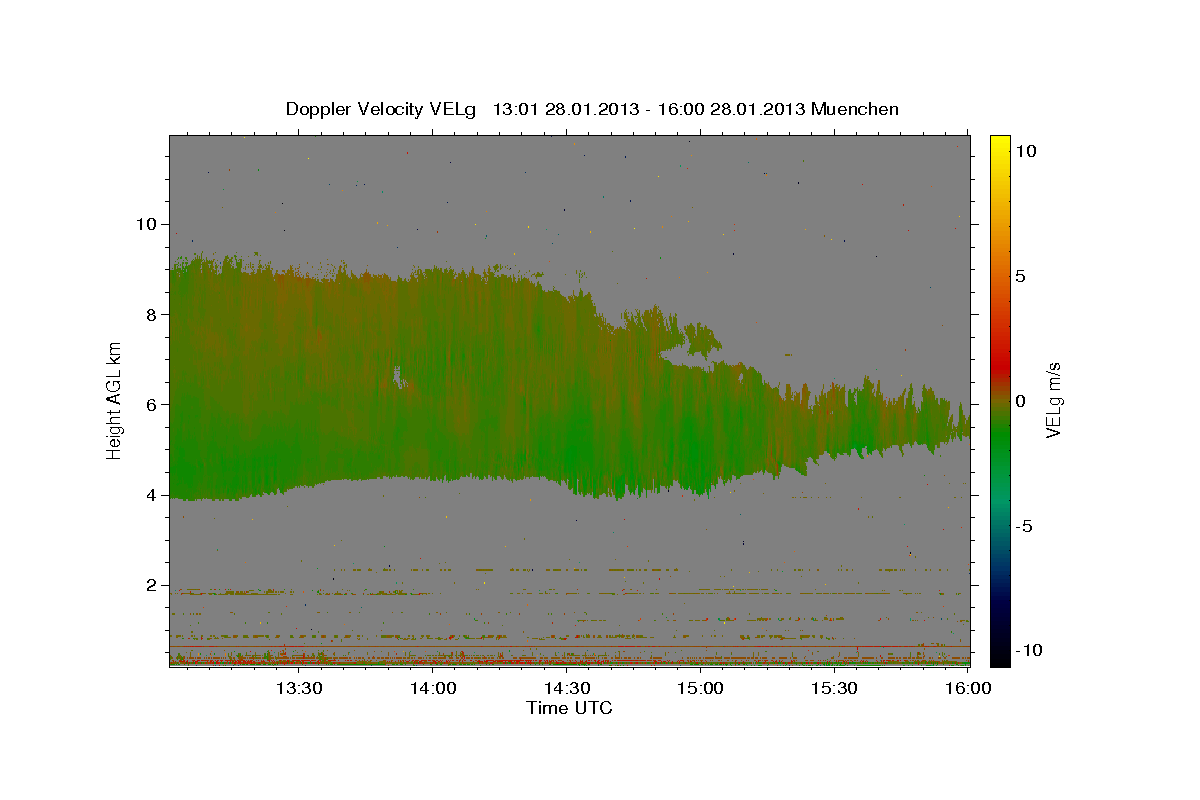This screenshot has width=1200, height=800.
Task: Click the 'Height AGL km' y-axis label
Action: (115, 399)
